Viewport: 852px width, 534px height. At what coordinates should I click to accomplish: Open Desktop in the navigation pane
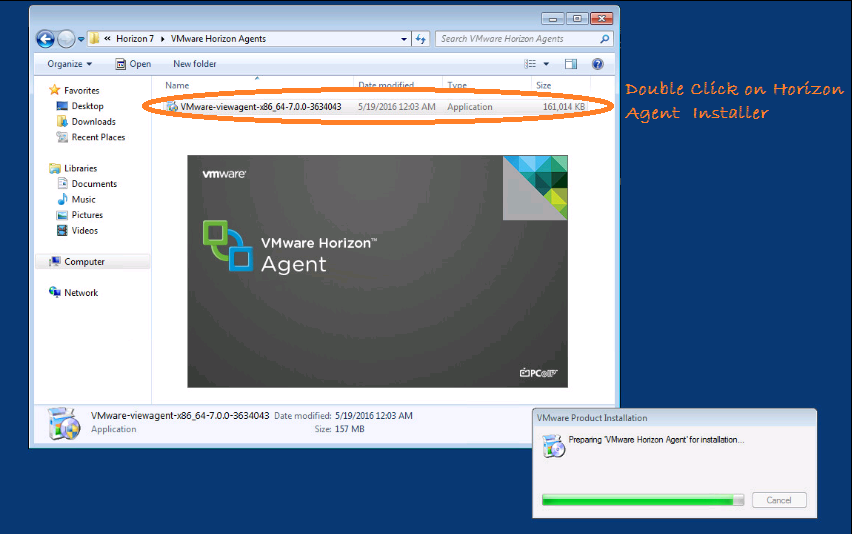(87, 106)
